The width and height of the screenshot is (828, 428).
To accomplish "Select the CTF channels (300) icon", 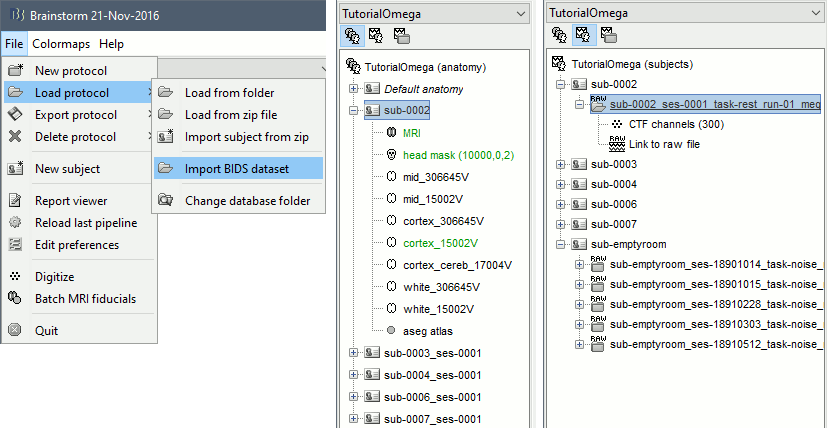I will coord(617,124).
